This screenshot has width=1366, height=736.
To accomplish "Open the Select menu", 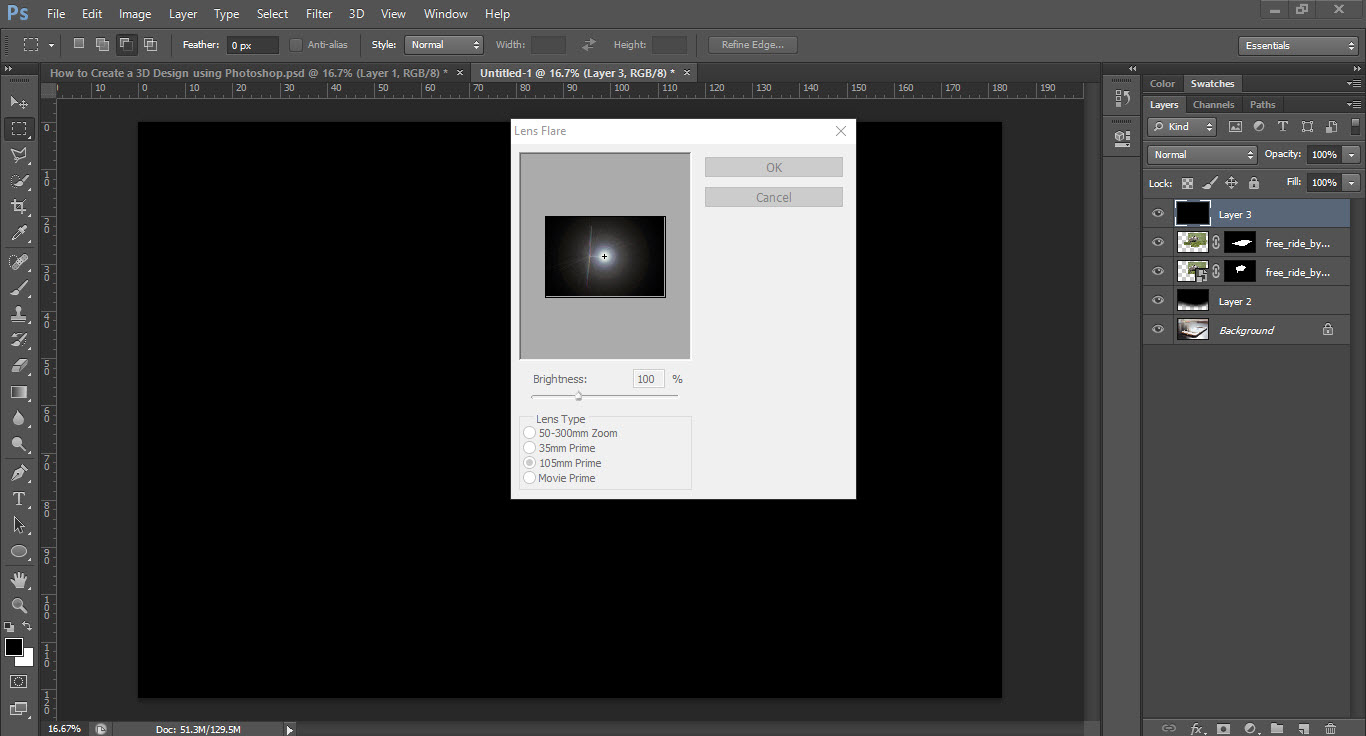I will [x=272, y=14].
